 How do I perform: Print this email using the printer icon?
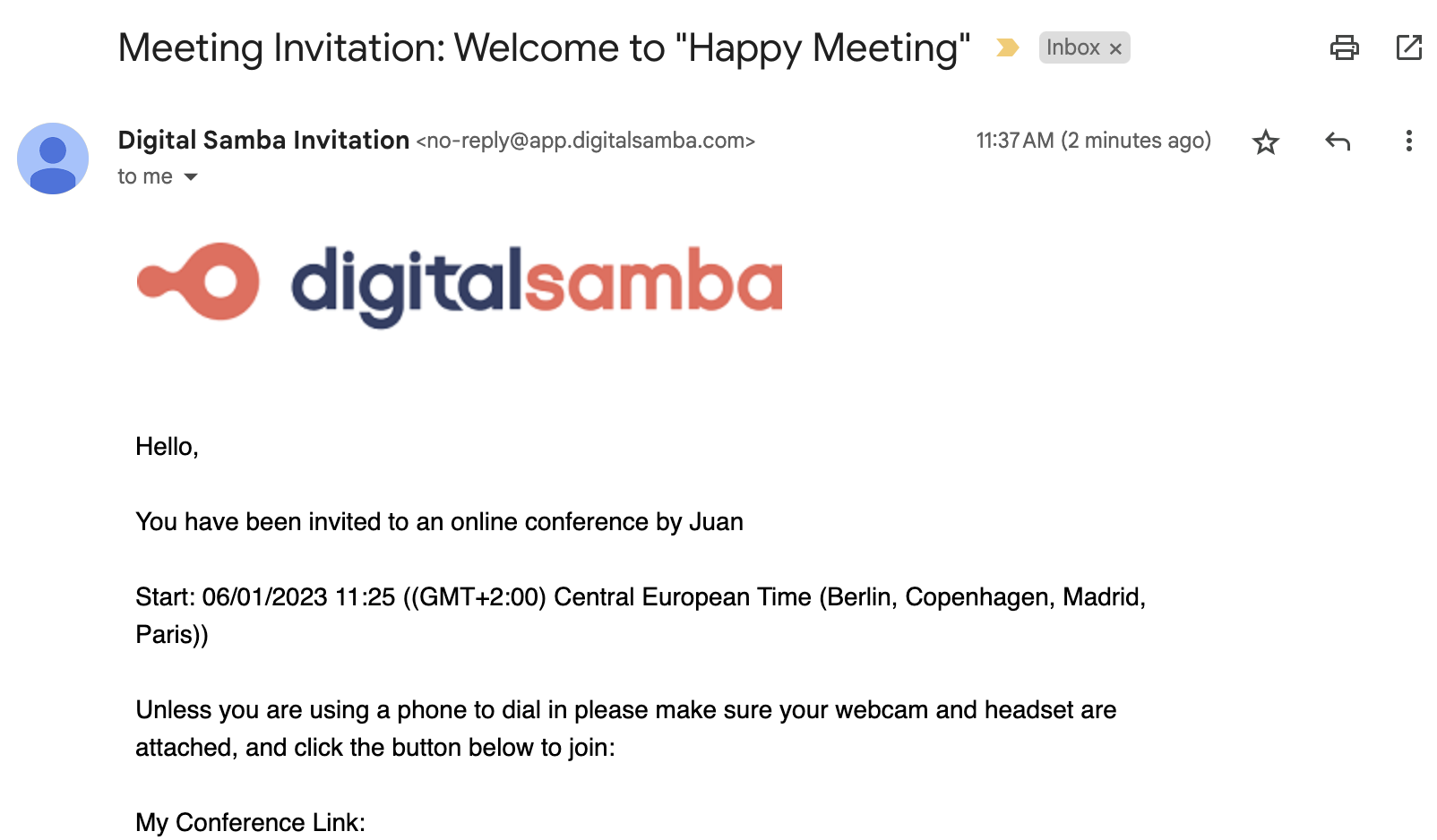[1344, 47]
